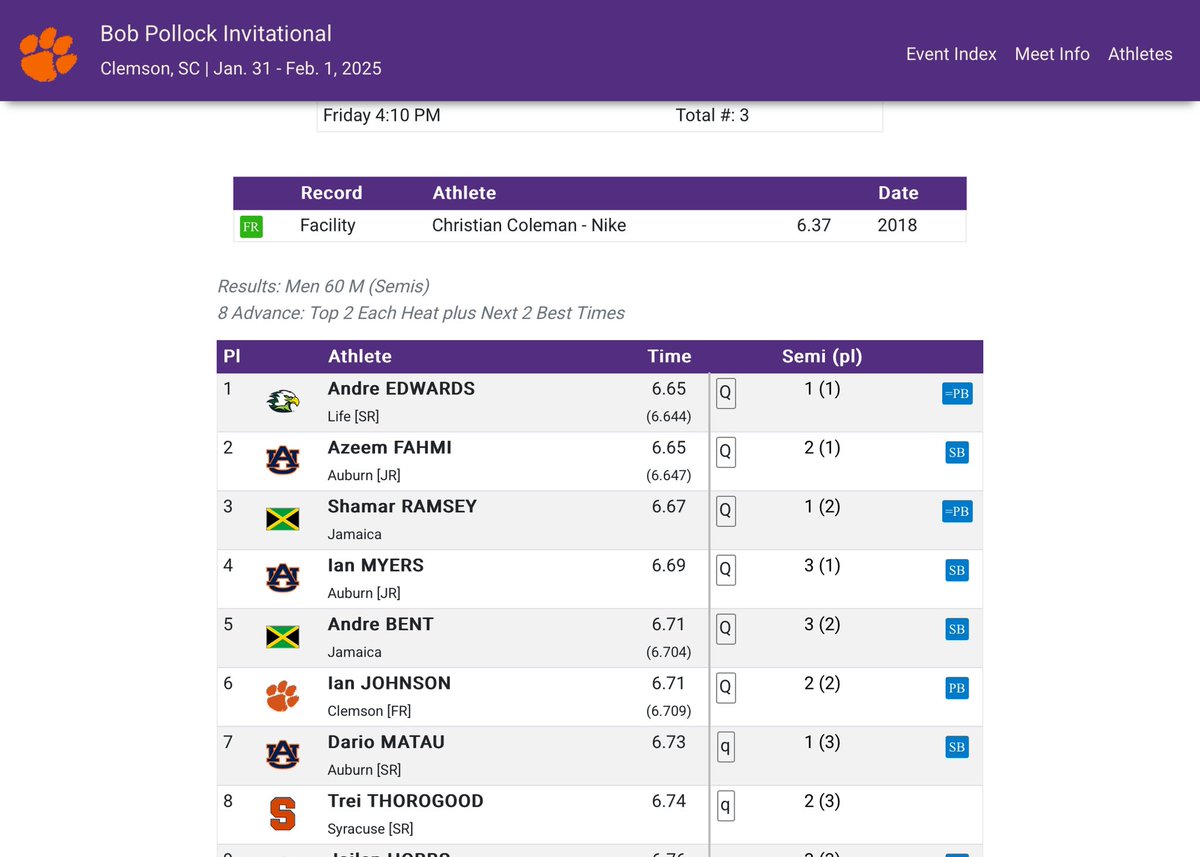This screenshot has height=857, width=1200.
Task: Click the Total #: 3 text
Action: (x=712, y=115)
